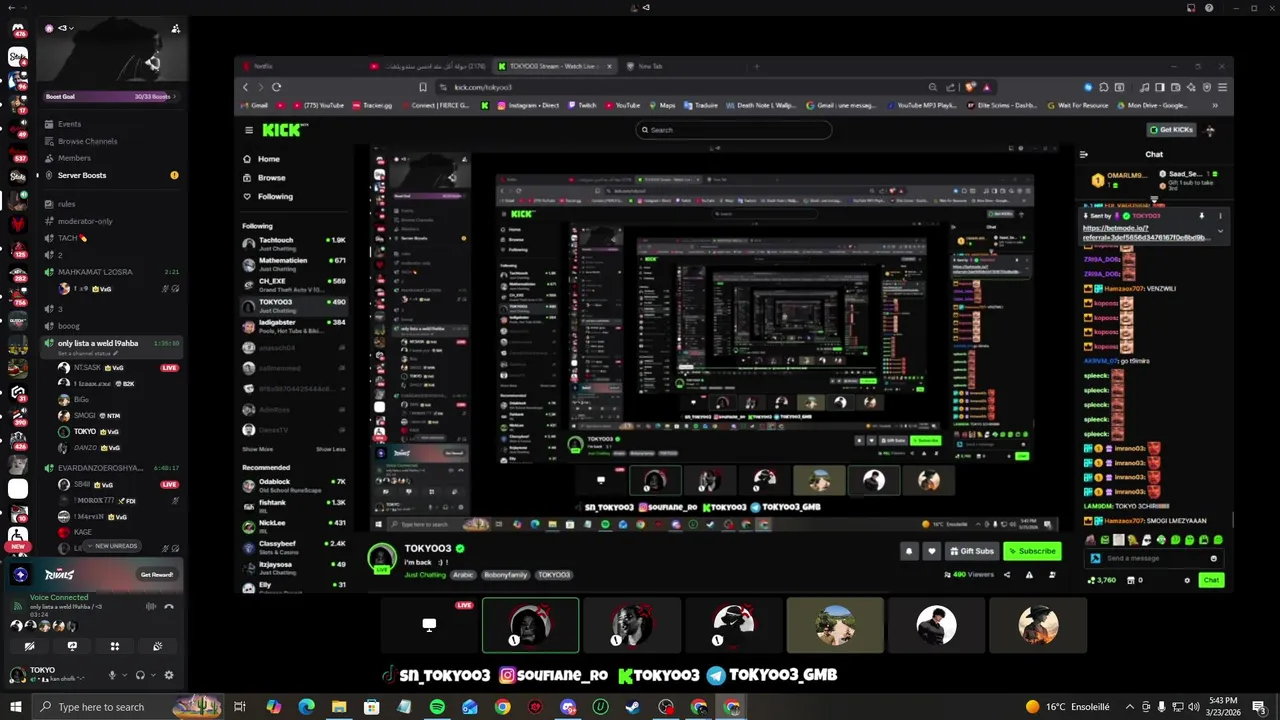The width and height of the screenshot is (1280, 720).
Task: Open Steam from the taskbar
Action: point(633,707)
